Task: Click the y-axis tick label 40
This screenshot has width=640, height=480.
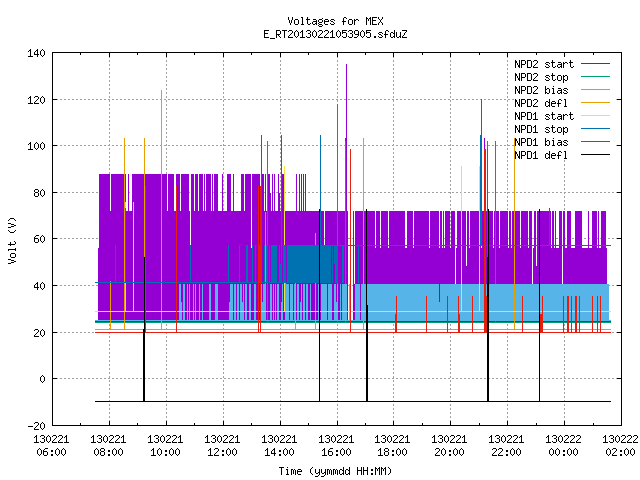Action: 39,286
